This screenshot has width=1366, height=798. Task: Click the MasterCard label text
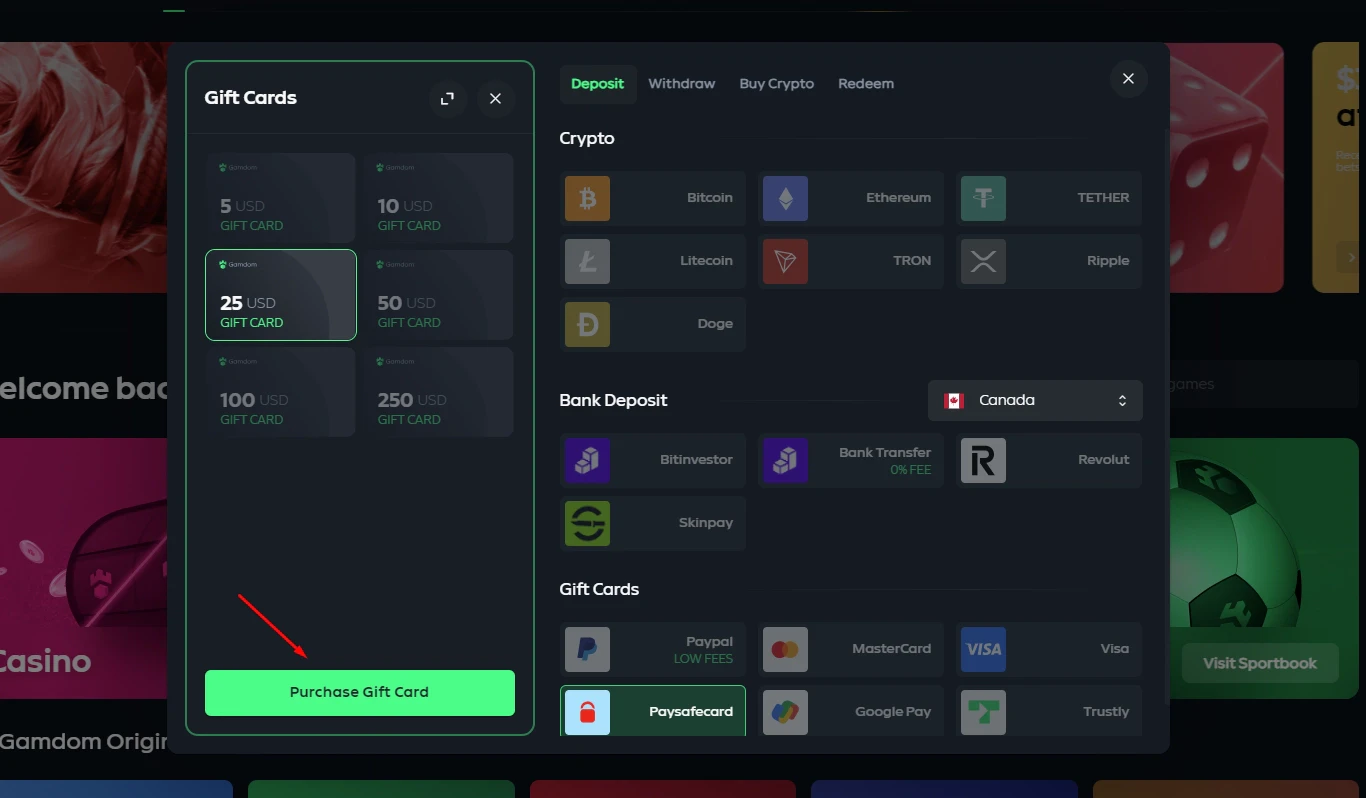coord(891,649)
